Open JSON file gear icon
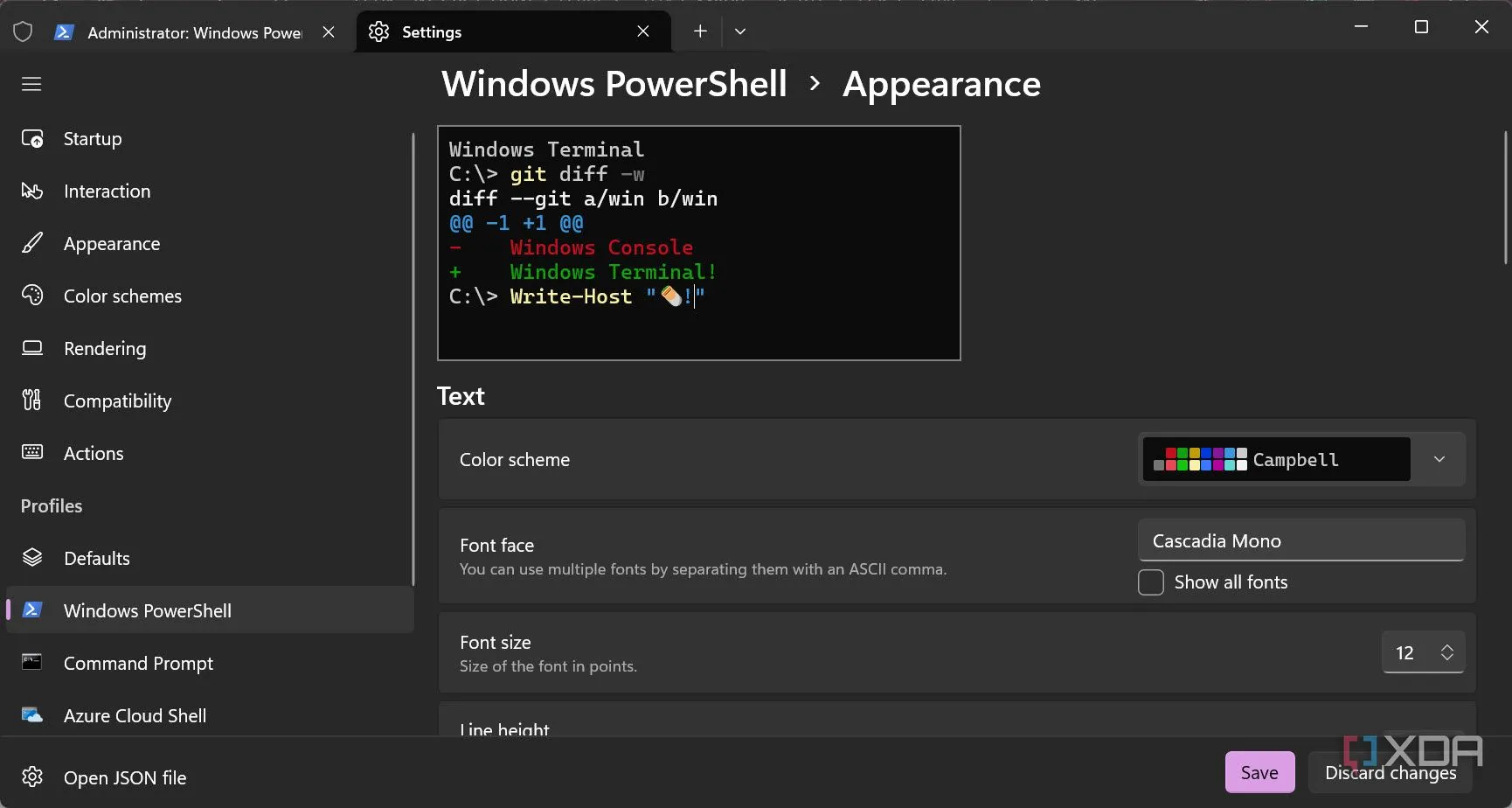This screenshot has height=808, width=1512. coord(32,777)
